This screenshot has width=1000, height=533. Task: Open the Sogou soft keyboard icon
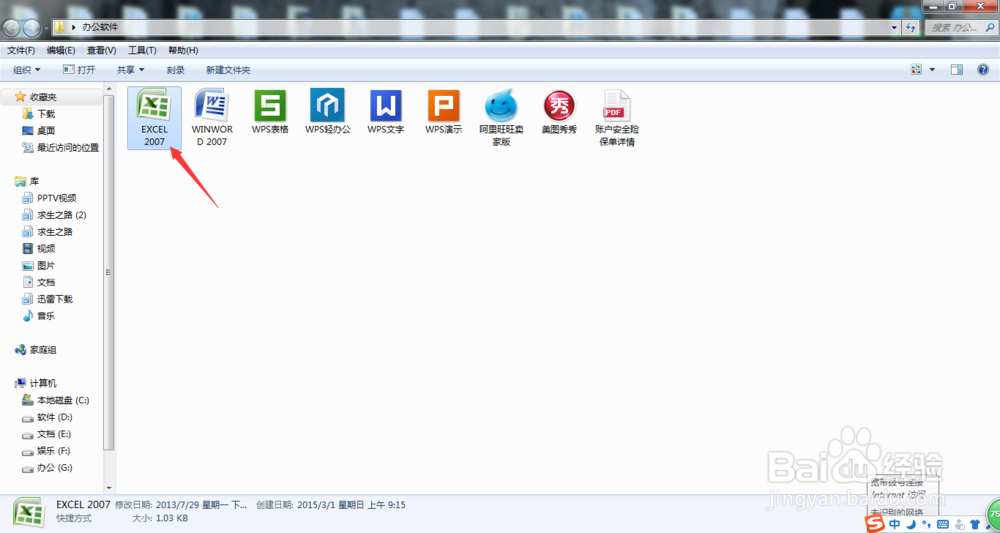(x=943, y=524)
